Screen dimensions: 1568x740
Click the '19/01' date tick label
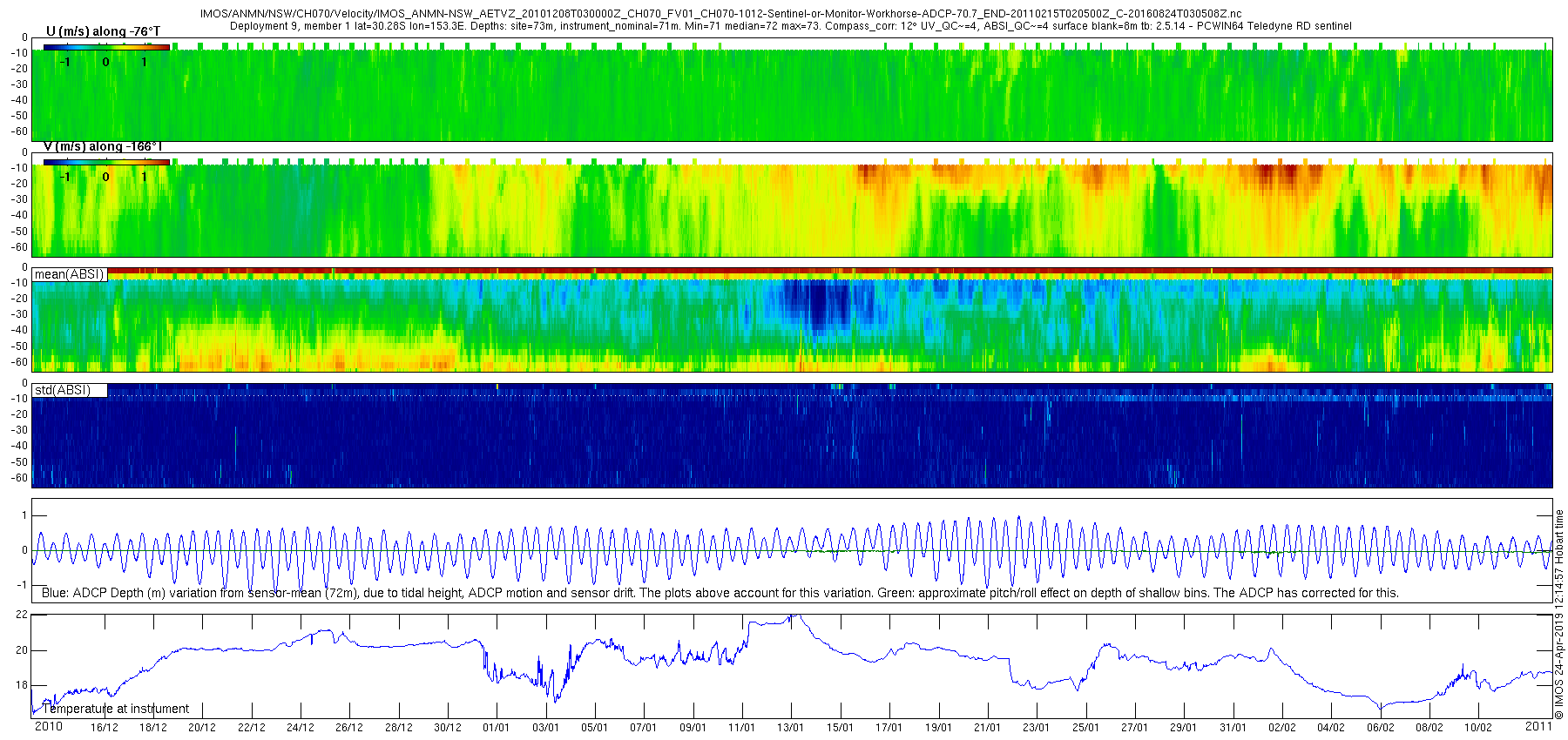coord(938,728)
